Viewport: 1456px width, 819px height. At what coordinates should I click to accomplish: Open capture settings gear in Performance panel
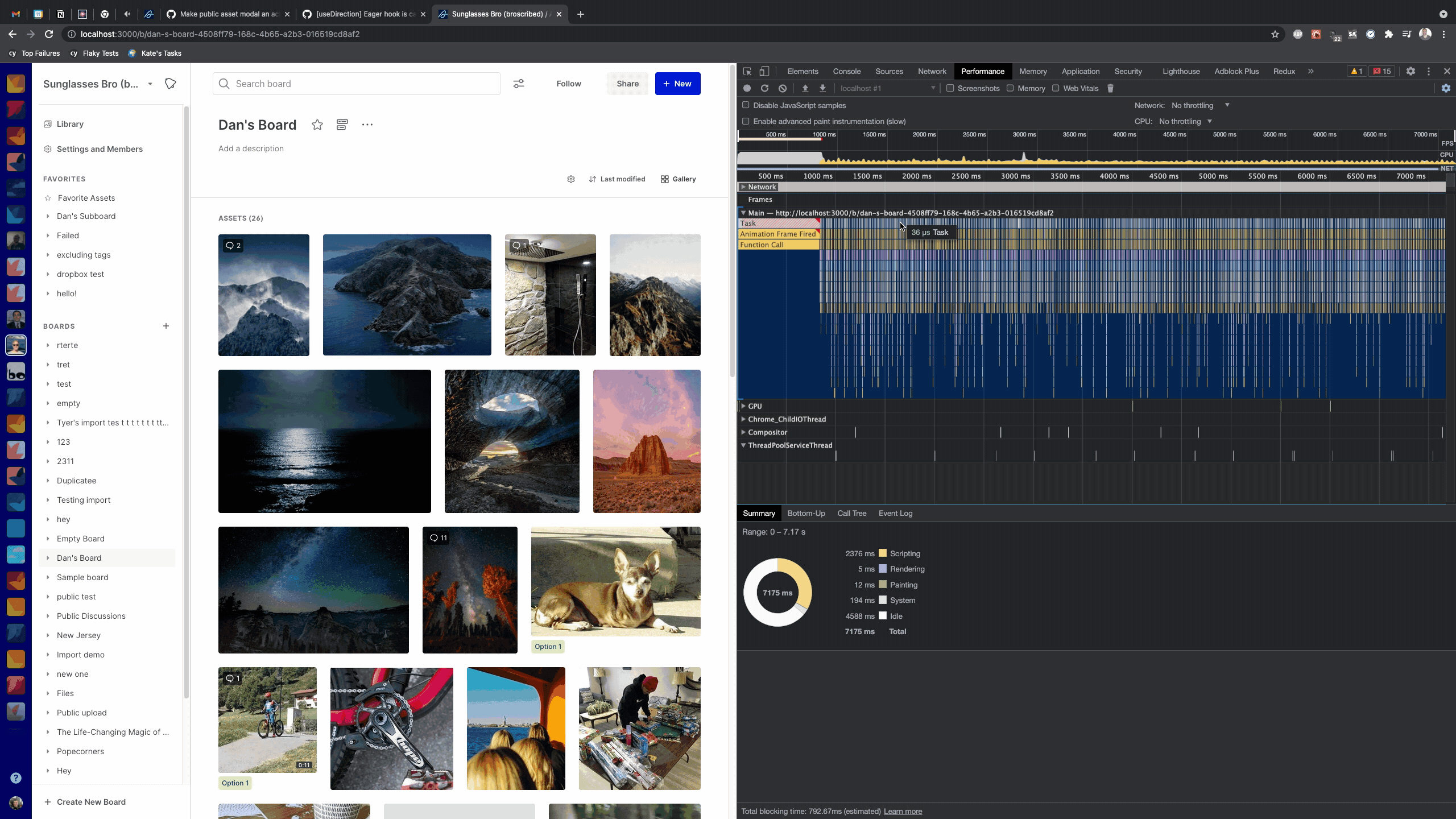[x=1446, y=88]
